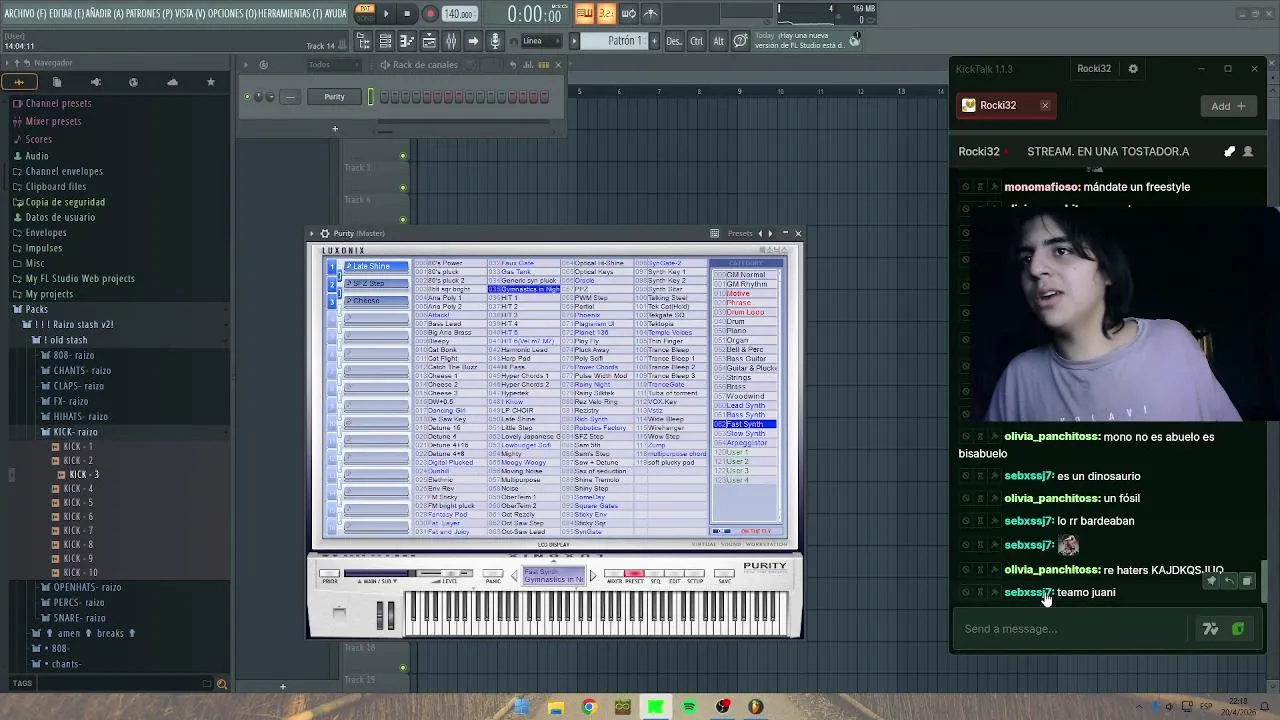
Task: Go to next preset arrow in Purity title bar
Action: [770, 233]
